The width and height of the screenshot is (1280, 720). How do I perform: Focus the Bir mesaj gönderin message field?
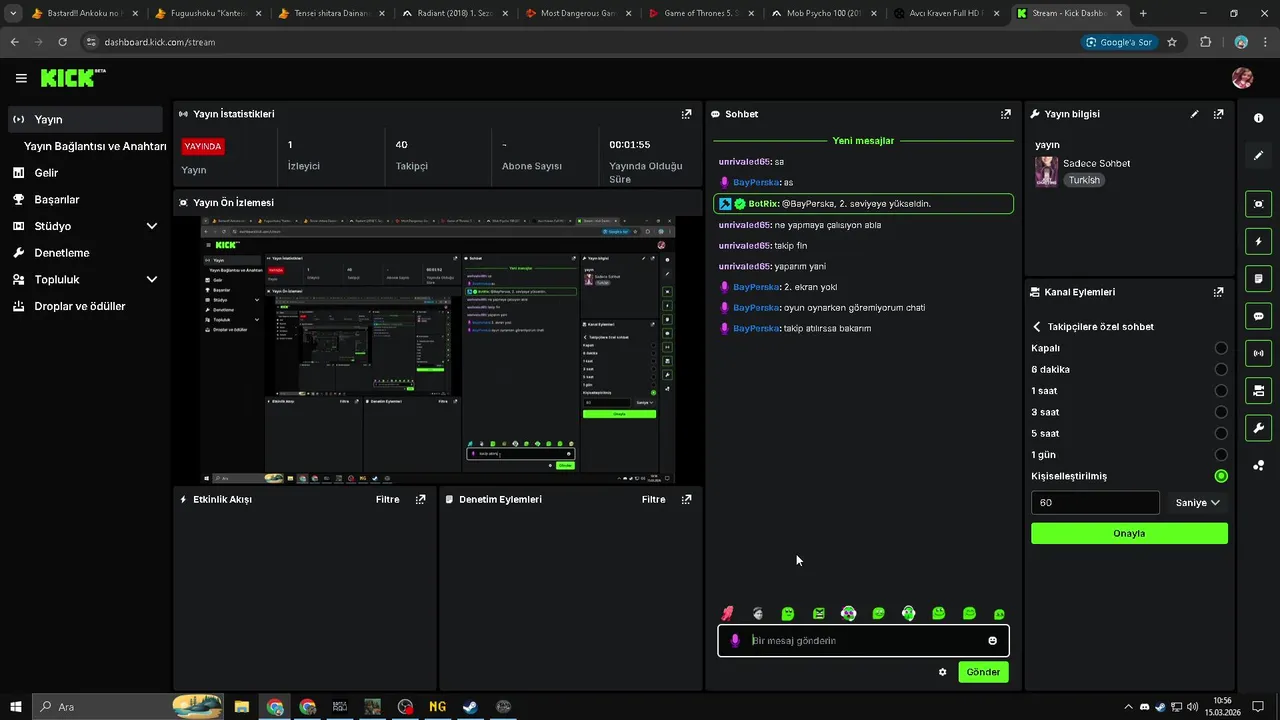(x=863, y=640)
